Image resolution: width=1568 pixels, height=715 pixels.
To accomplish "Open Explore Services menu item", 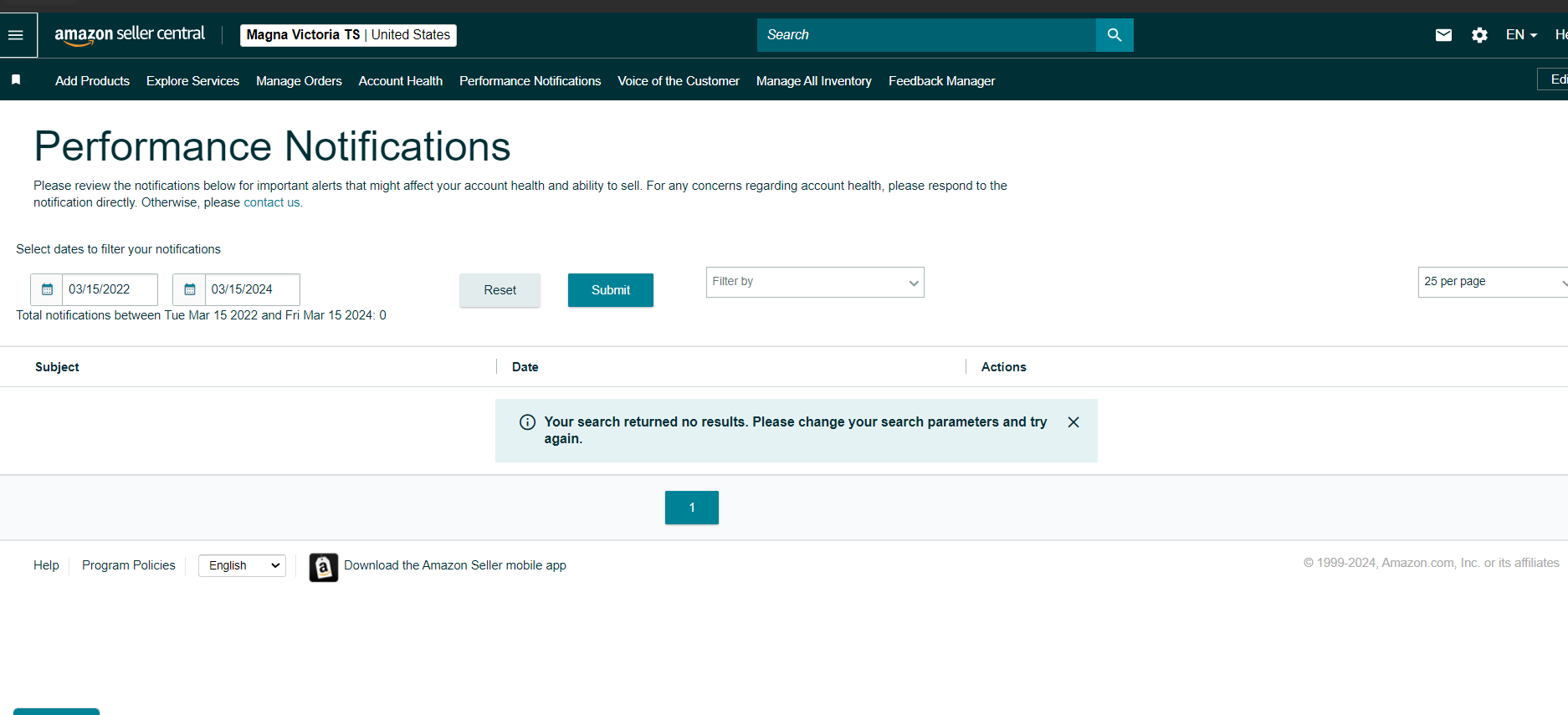I will tap(192, 81).
